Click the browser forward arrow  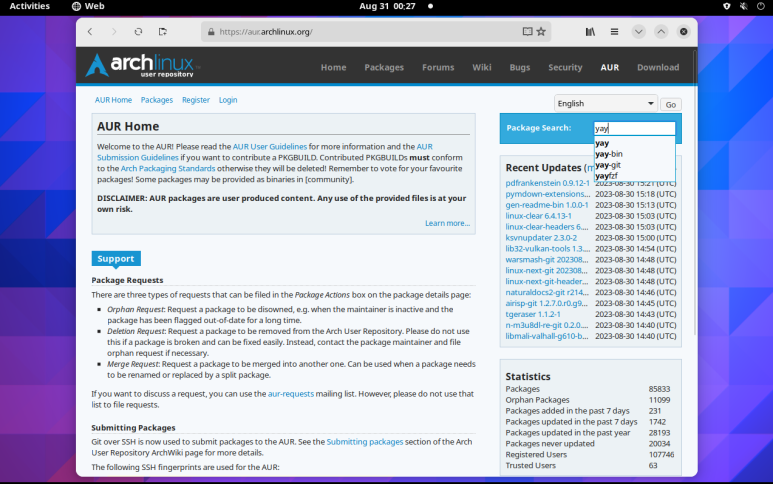114,32
